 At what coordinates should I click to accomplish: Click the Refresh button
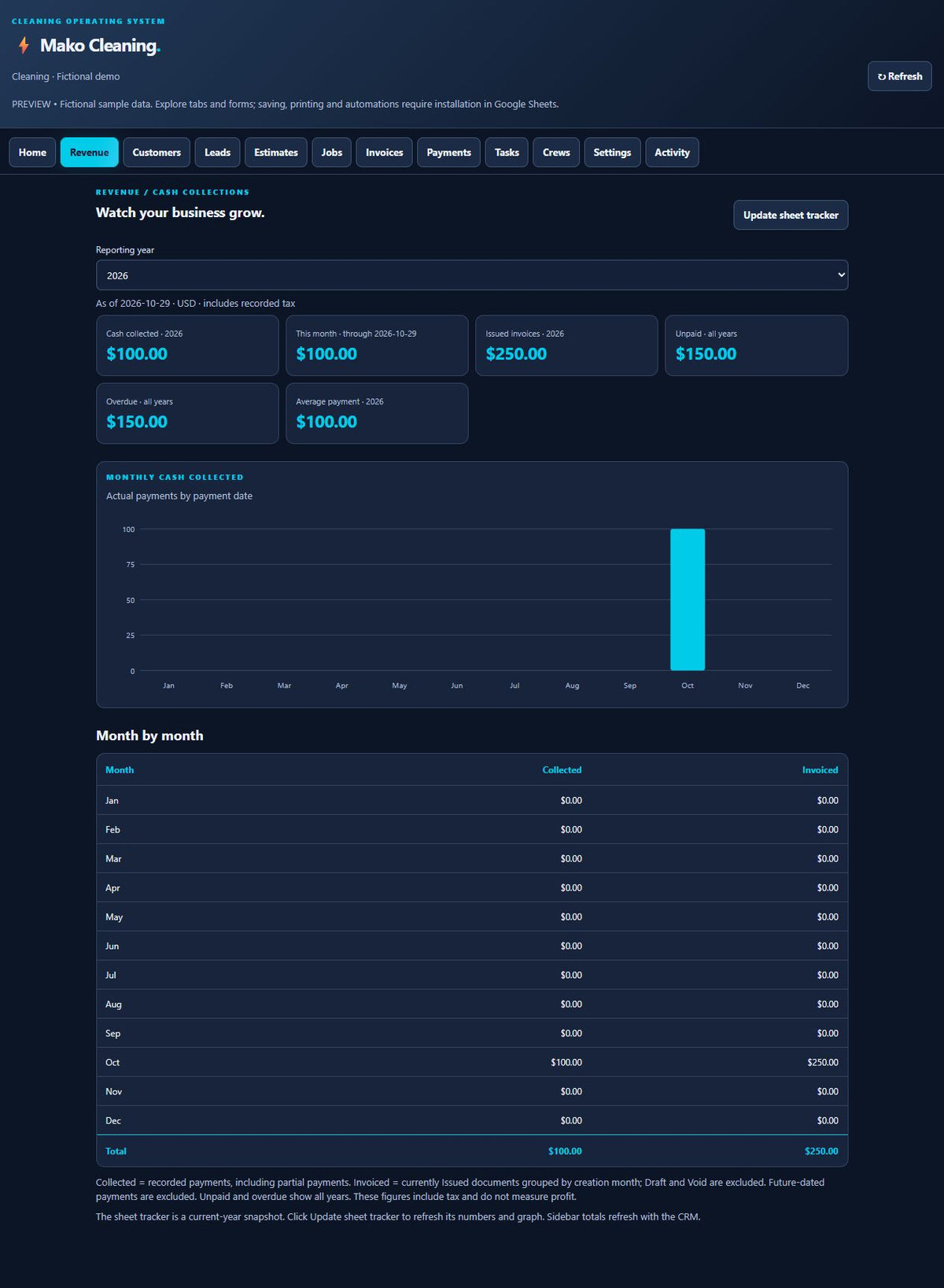click(x=900, y=76)
